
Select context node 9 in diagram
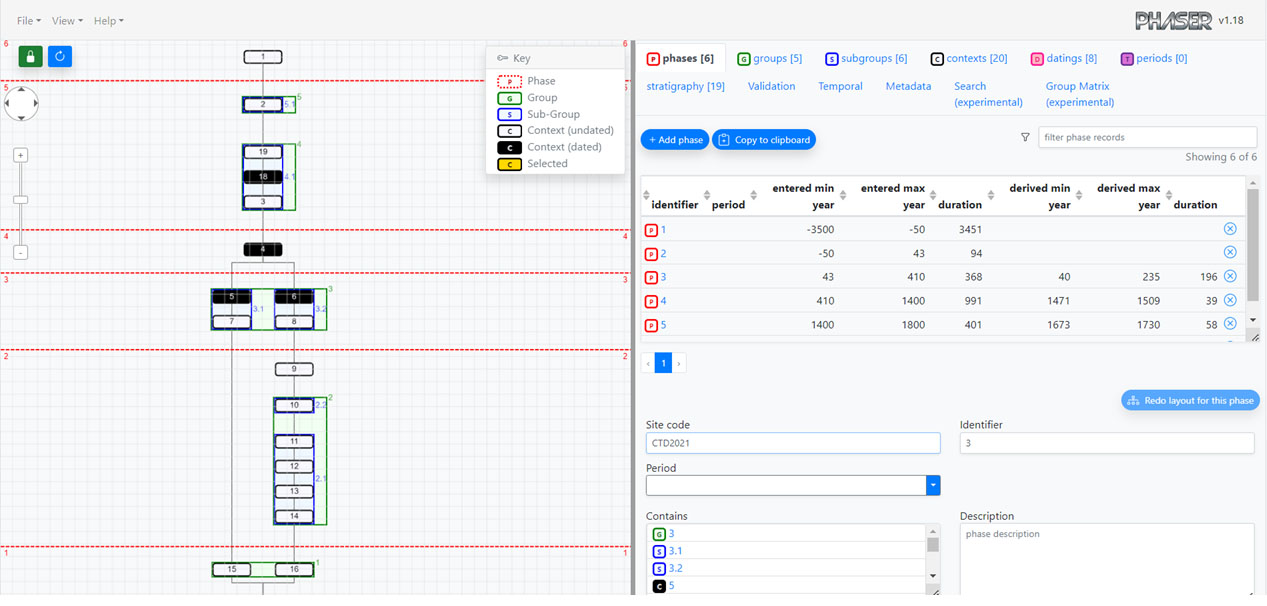[x=294, y=370]
